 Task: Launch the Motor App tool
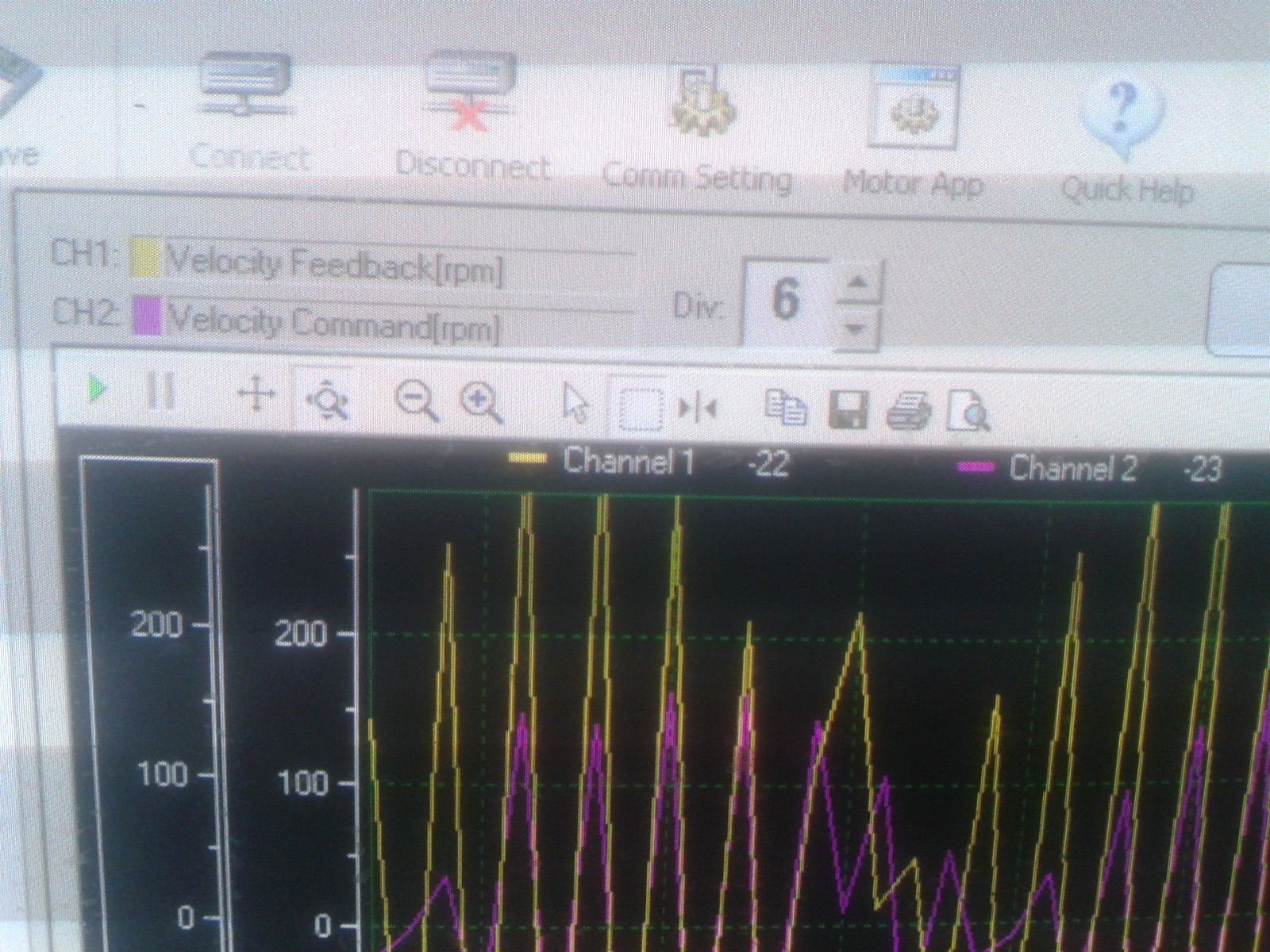(913, 131)
